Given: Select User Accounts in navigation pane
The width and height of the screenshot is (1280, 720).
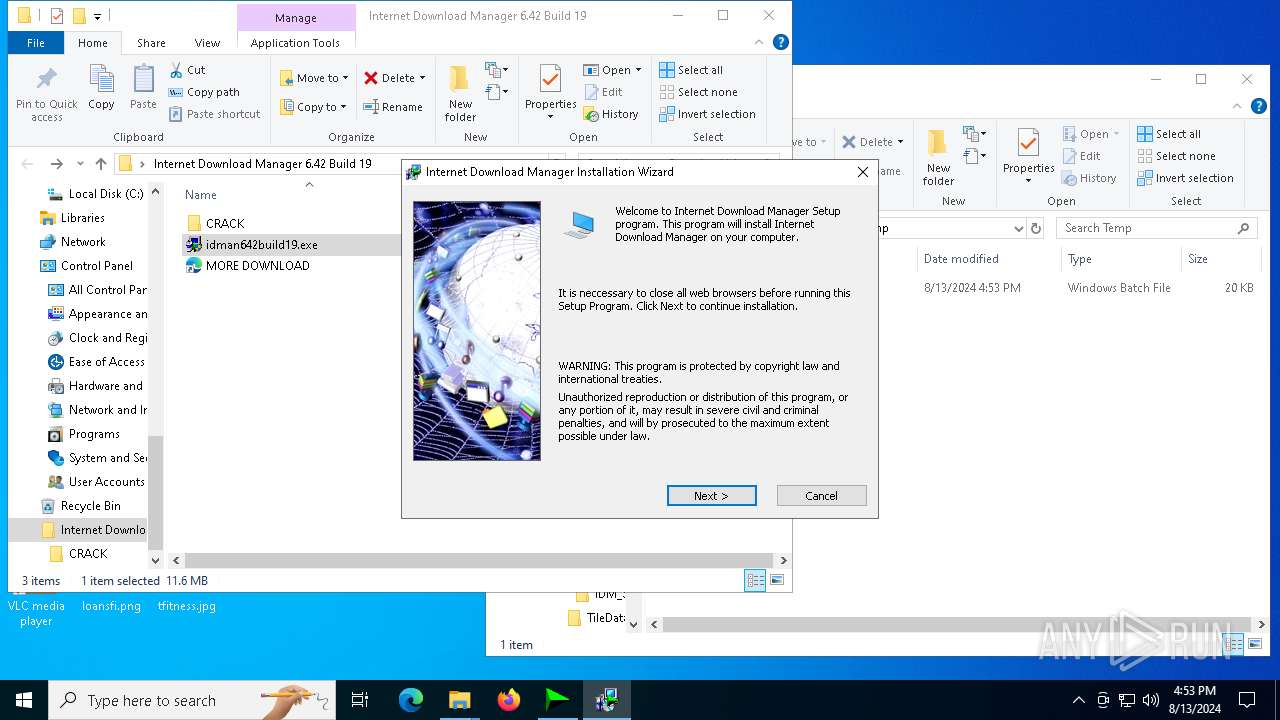Looking at the screenshot, I should [x=96, y=482].
